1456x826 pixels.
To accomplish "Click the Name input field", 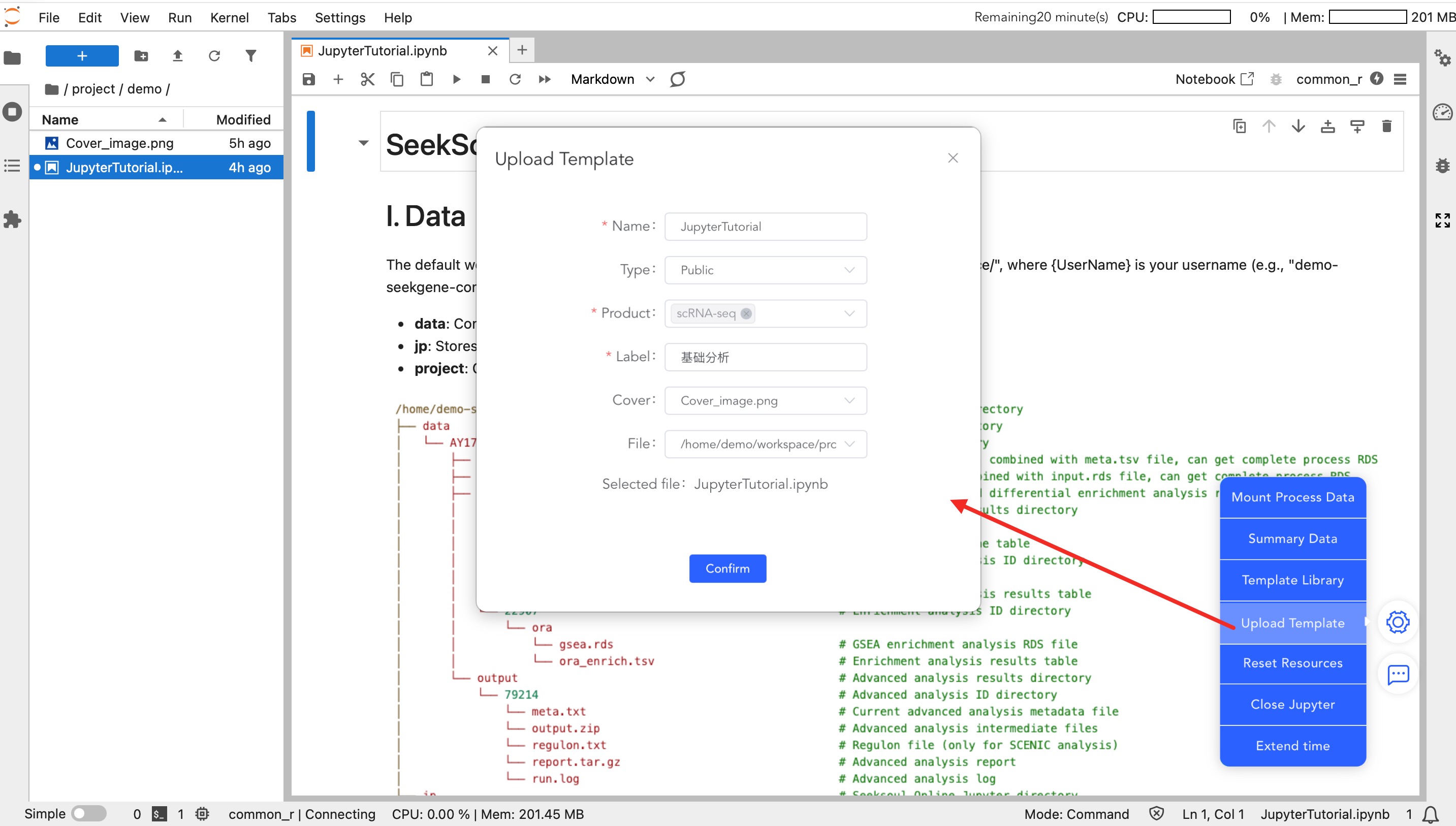I will (765, 227).
